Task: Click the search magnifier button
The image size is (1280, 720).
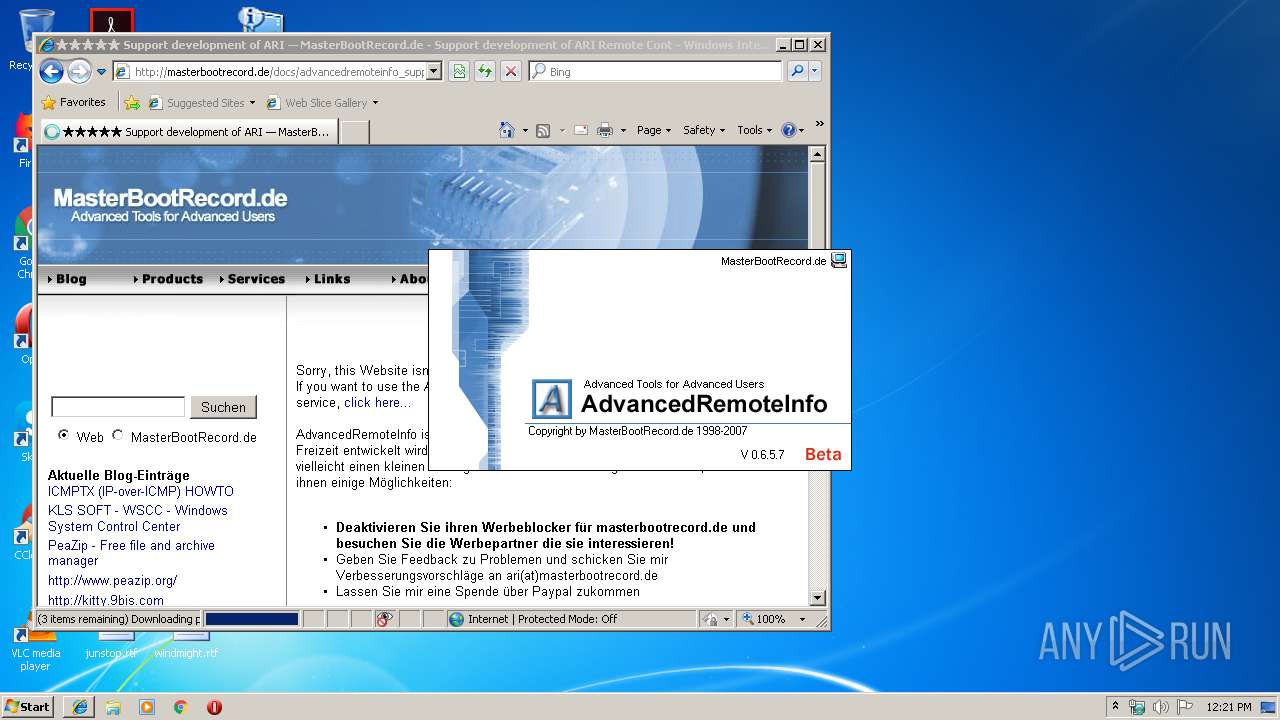Action: coord(797,72)
